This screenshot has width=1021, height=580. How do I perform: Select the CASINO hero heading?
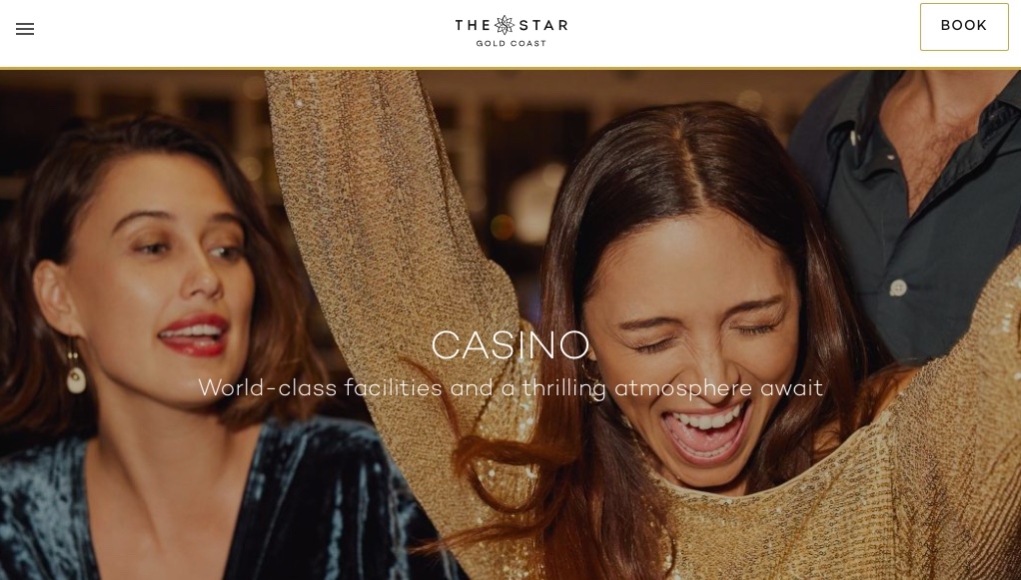click(x=510, y=345)
